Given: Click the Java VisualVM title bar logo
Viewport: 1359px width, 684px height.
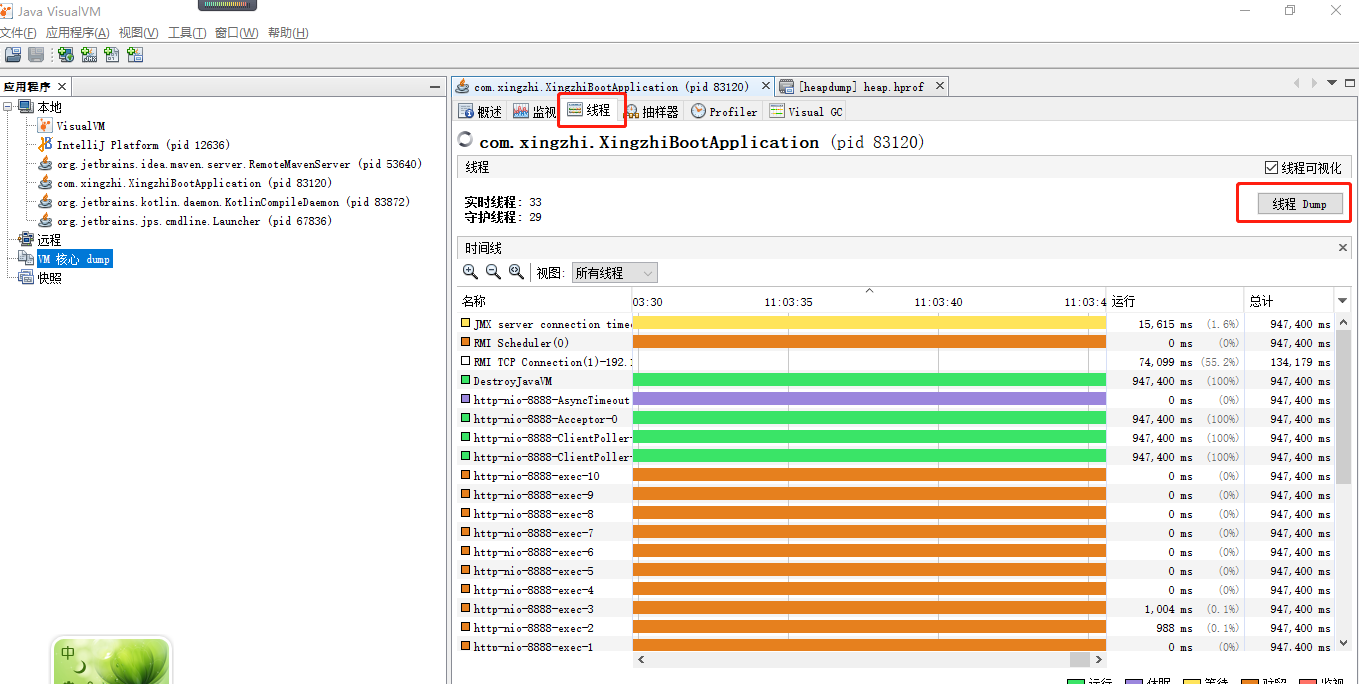Looking at the screenshot, I should tap(7, 10).
